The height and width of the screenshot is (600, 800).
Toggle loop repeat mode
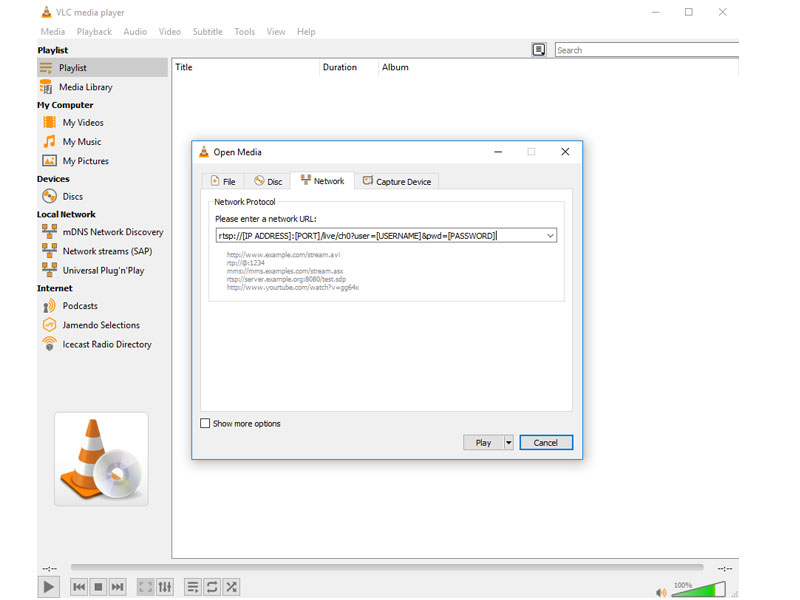point(212,587)
